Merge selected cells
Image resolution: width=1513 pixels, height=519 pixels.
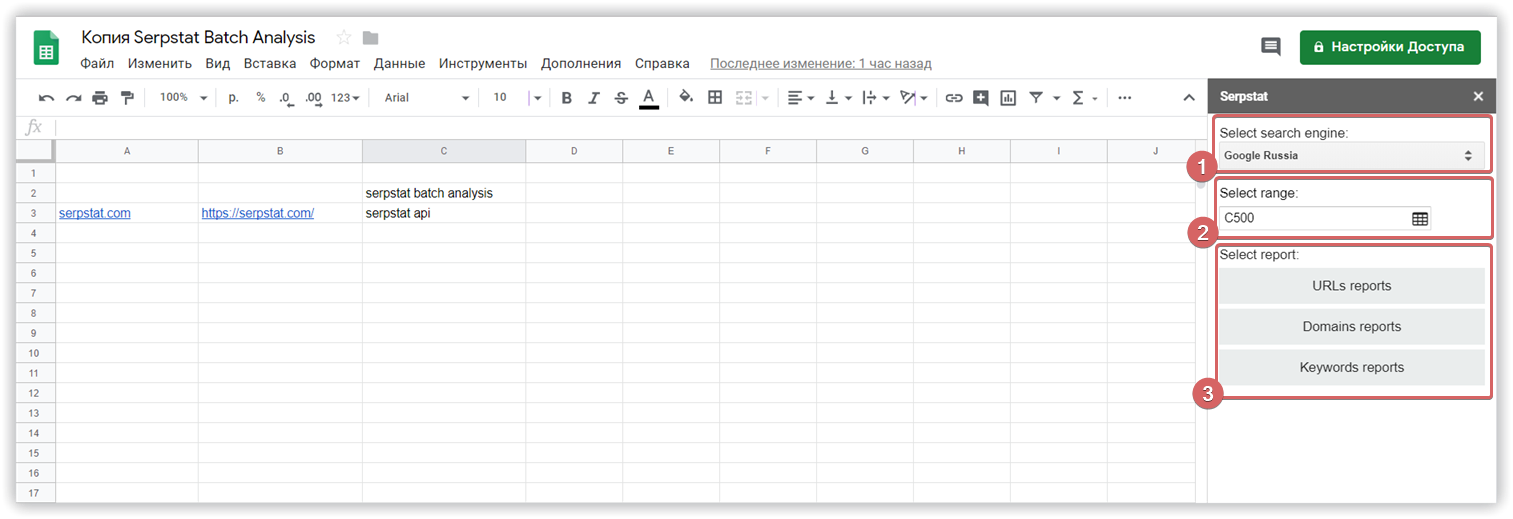(744, 98)
